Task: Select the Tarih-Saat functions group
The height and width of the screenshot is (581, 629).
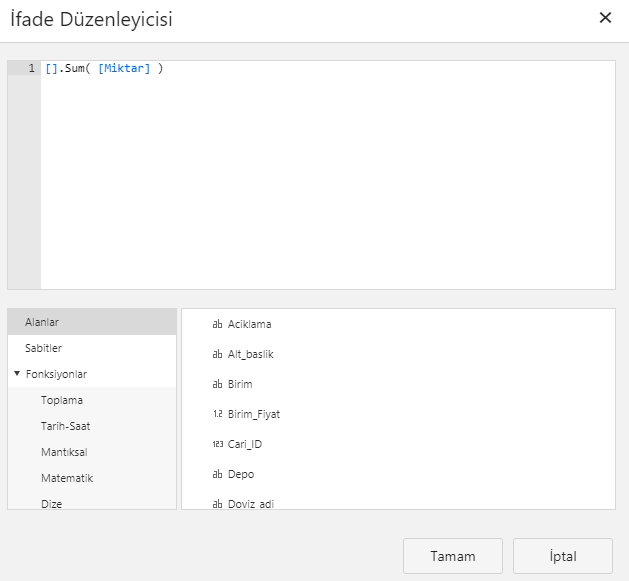Action: 66,426
